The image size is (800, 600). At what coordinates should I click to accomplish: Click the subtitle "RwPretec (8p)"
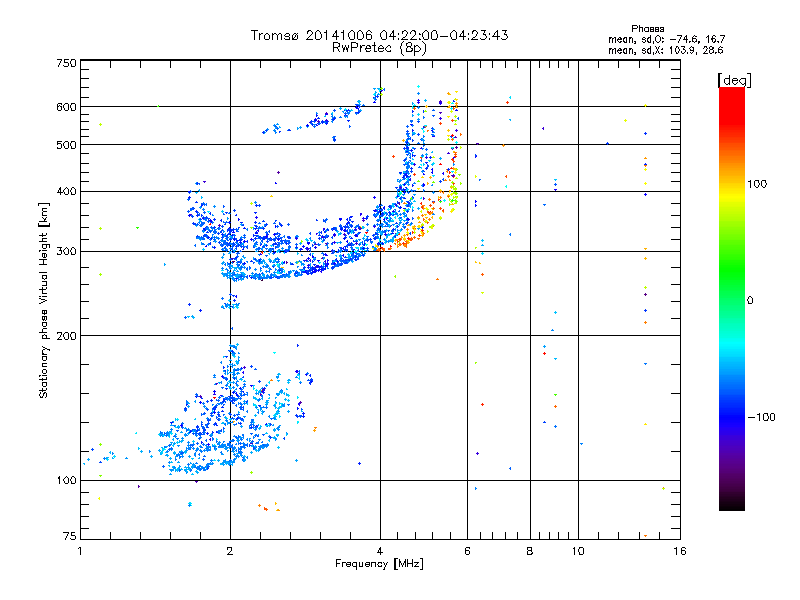379,48
